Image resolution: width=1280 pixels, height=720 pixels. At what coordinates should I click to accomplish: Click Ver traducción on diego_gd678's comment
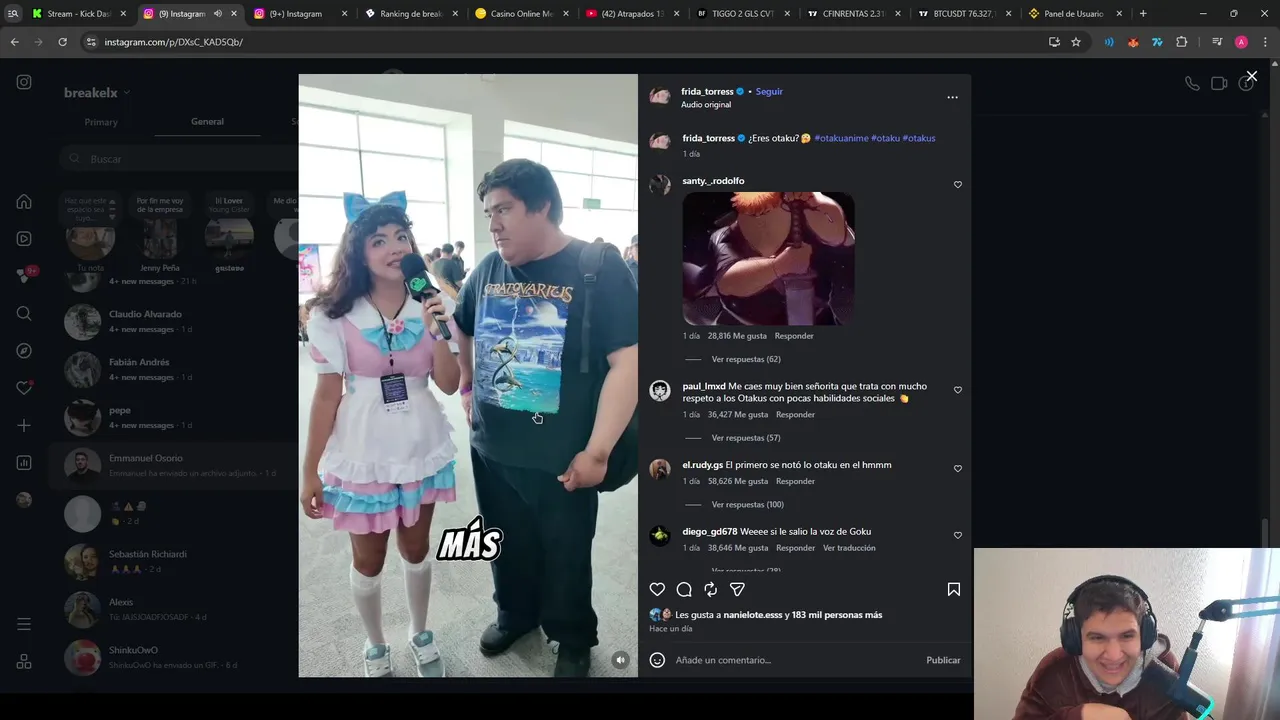[x=849, y=548]
